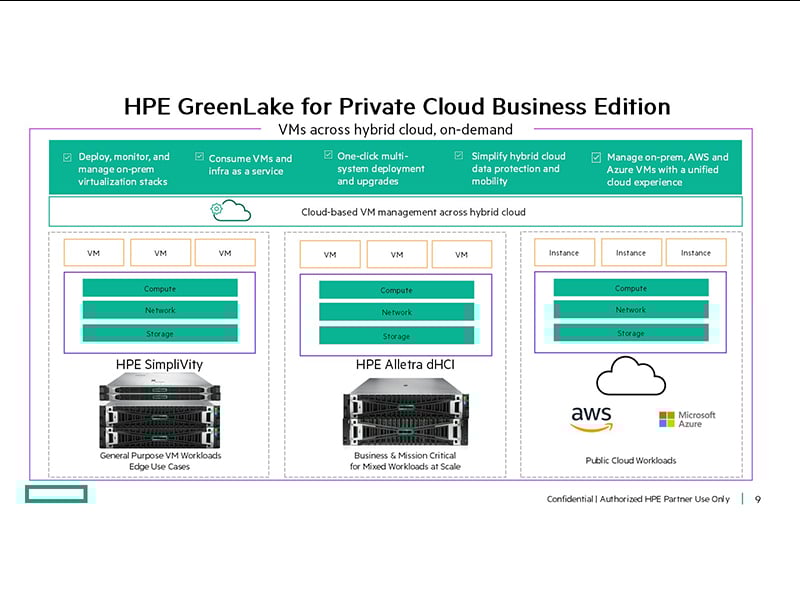Click Compute bar in HPE Alletra dHCI stack
Screen dimensions: 800x600
(396, 290)
